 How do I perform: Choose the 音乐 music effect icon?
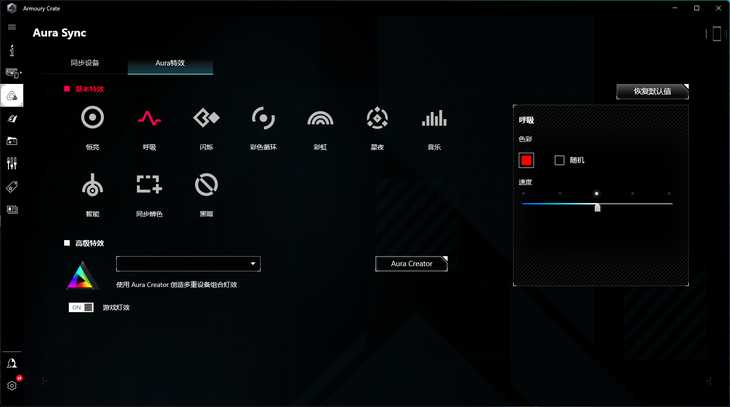[434, 119]
